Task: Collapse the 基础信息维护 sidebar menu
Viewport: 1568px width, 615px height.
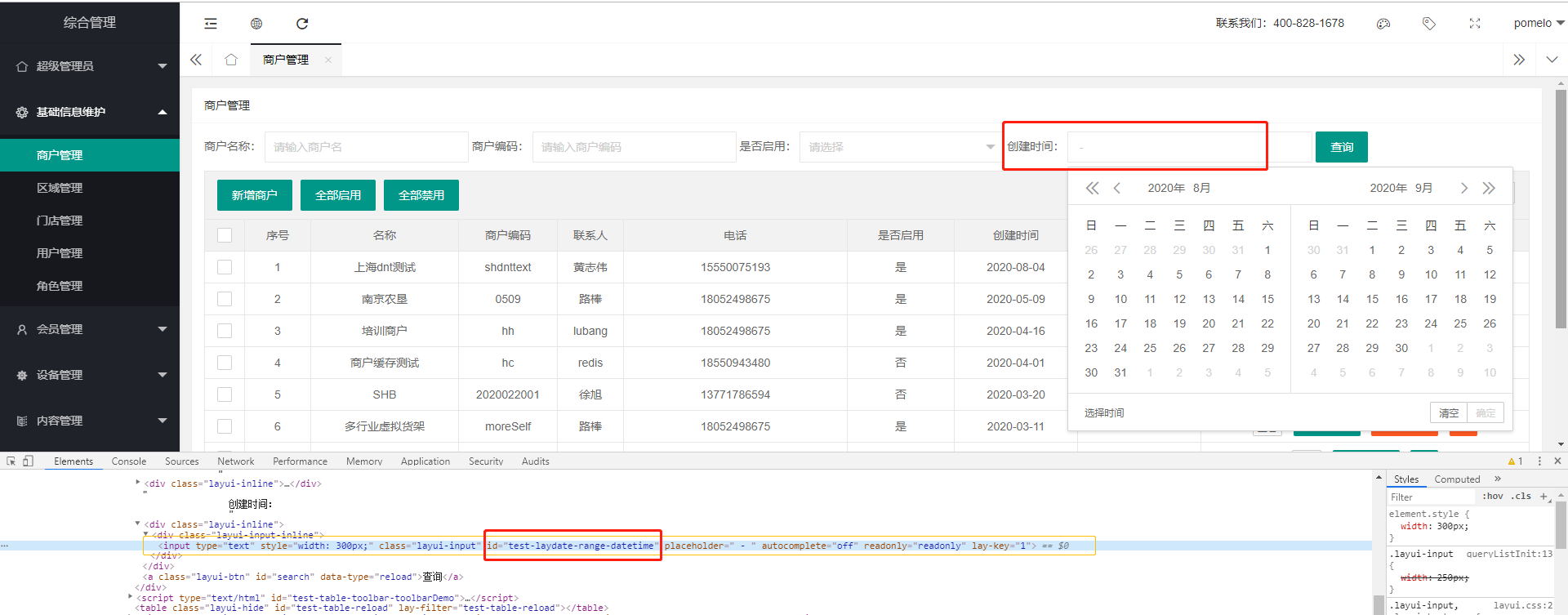Action: click(x=90, y=112)
